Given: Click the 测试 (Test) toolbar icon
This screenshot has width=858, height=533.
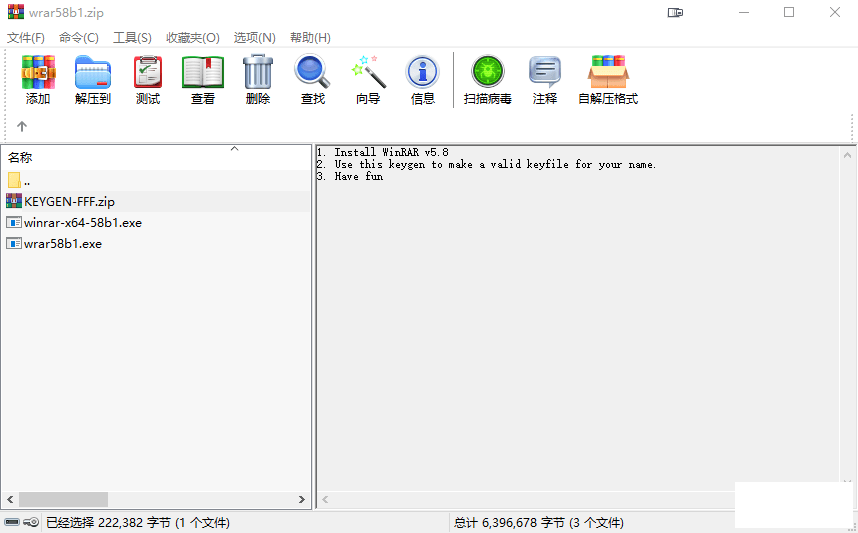Looking at the screenshot, I should point(148,72).
